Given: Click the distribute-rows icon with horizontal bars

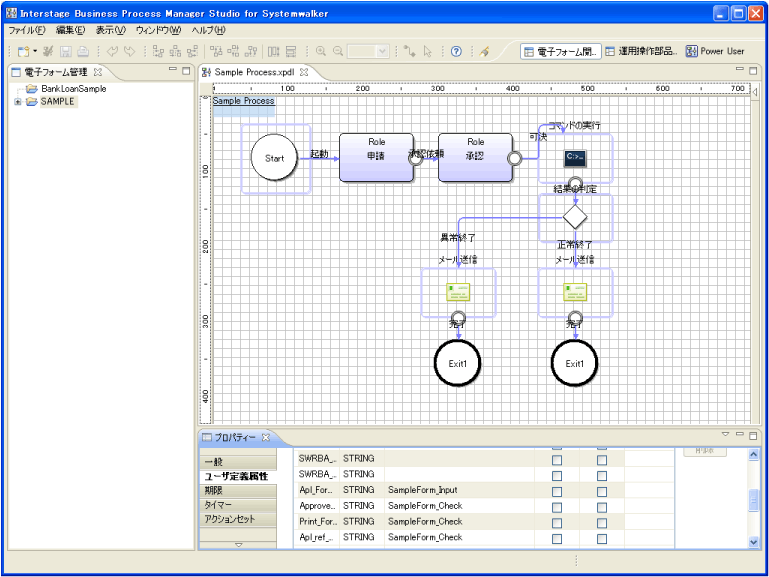Looking at the screenshot, I should (291, 51).
